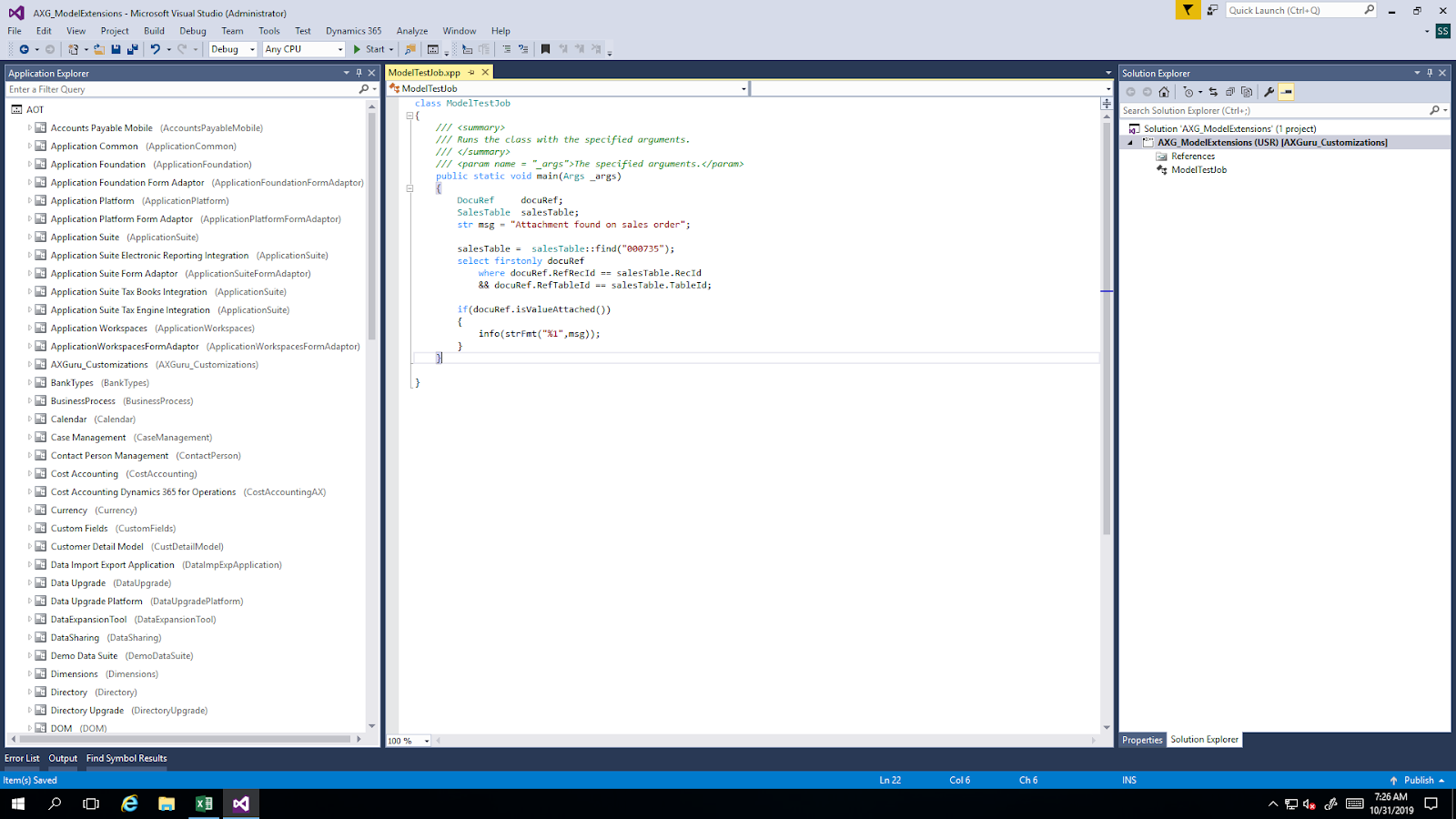The height and width of the screenshot is (819, 1456).
Task: Expand the AXGuru_Customizations model node
Action: coord(29,365)
